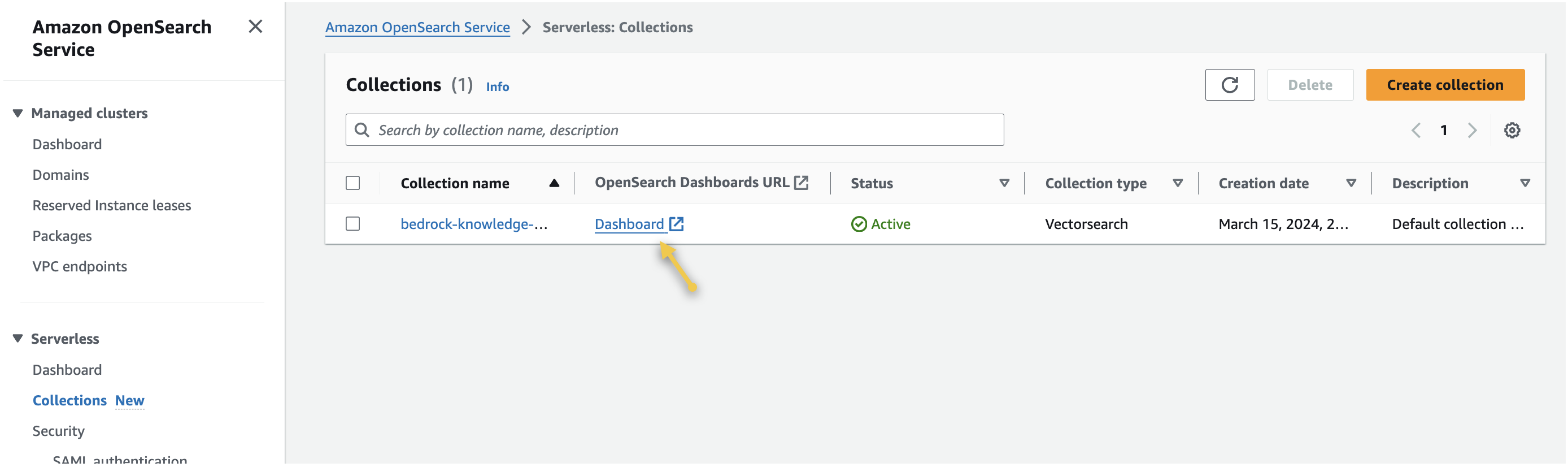1568x467 pixels.
Task: Focus the collection search field
Action: point(674,130)
